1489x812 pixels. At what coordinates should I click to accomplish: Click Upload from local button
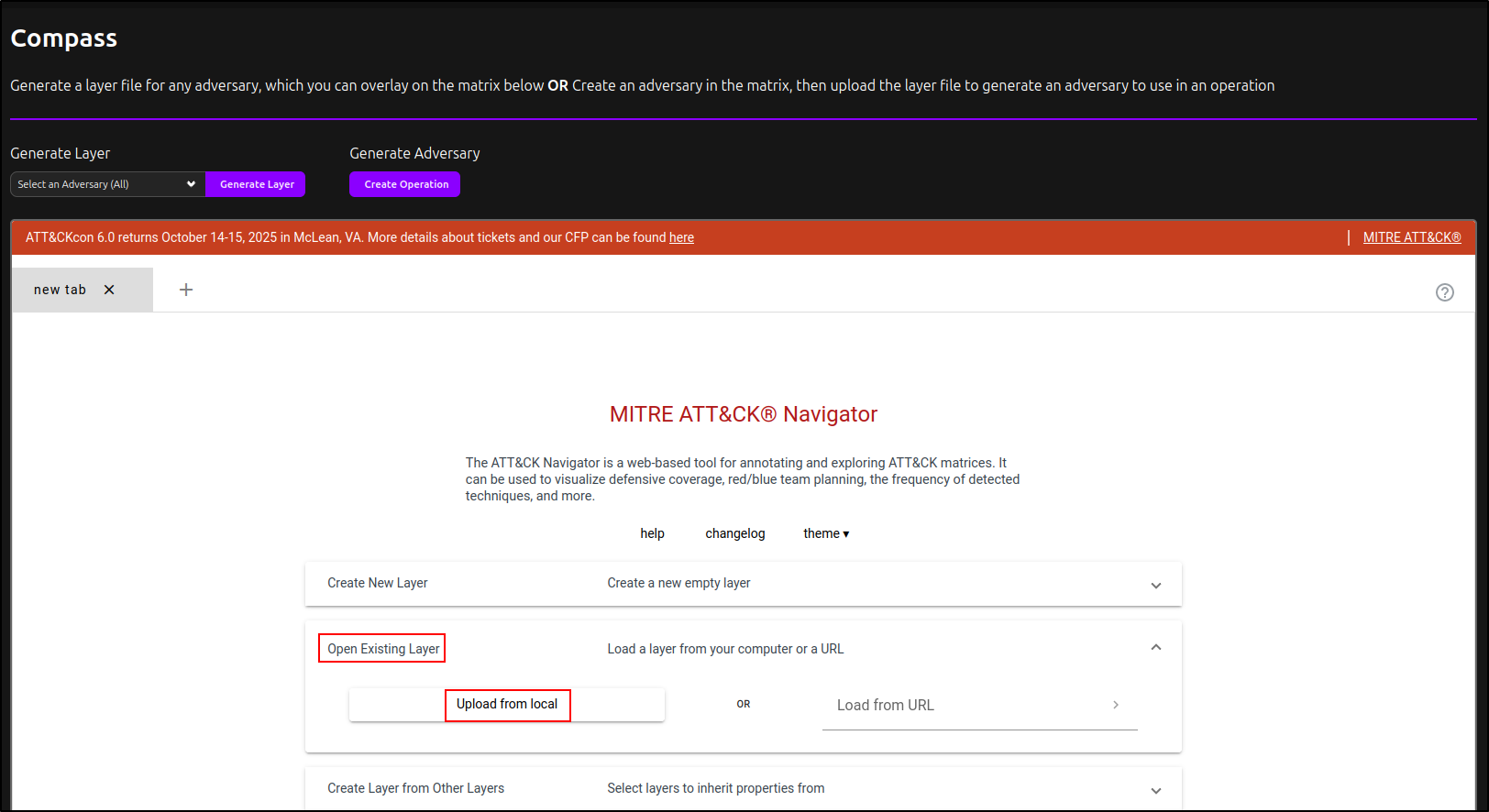[x=507, y=705]
